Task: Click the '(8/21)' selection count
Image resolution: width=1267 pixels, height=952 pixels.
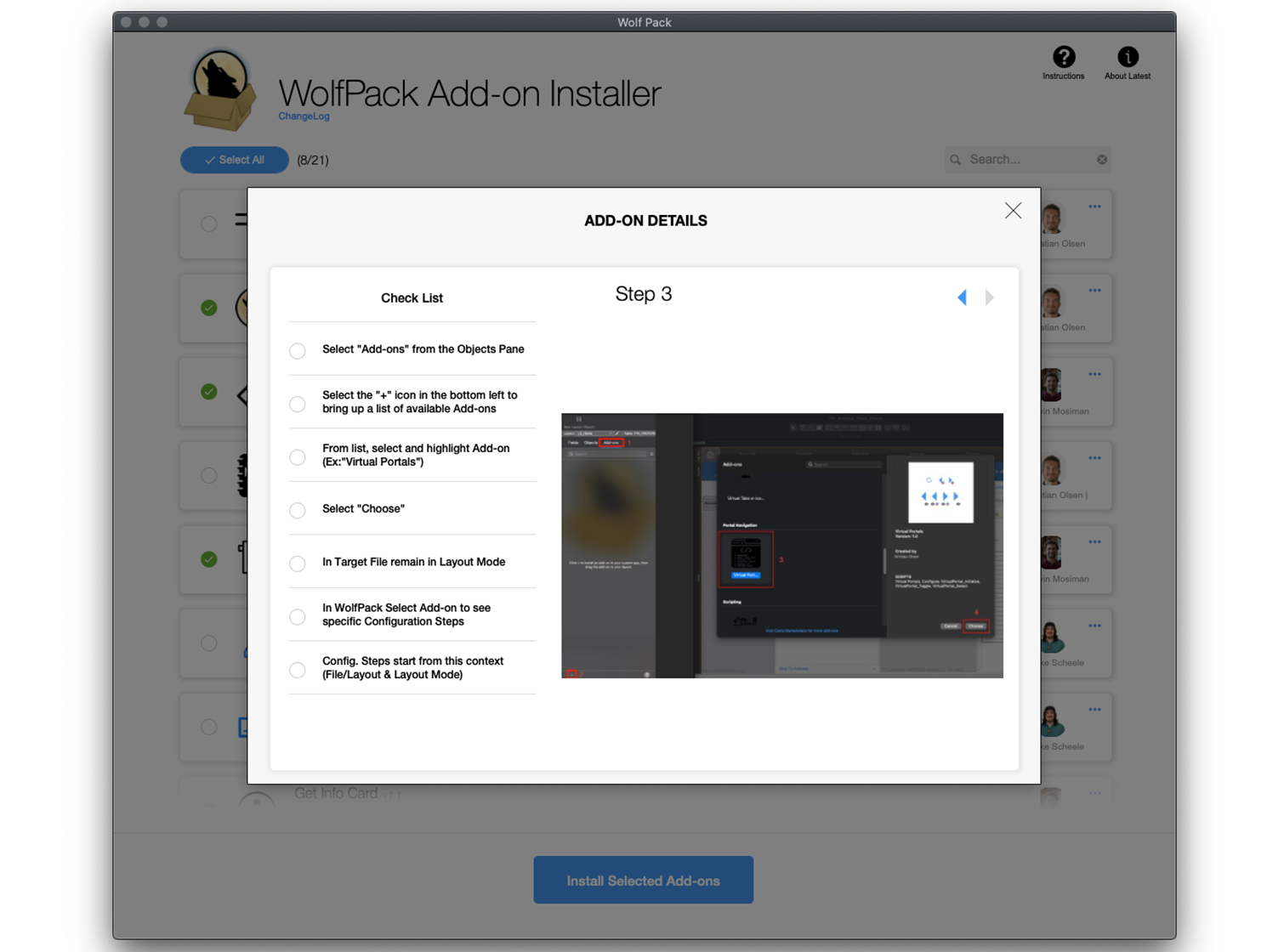Action: (x=313, y=160)
